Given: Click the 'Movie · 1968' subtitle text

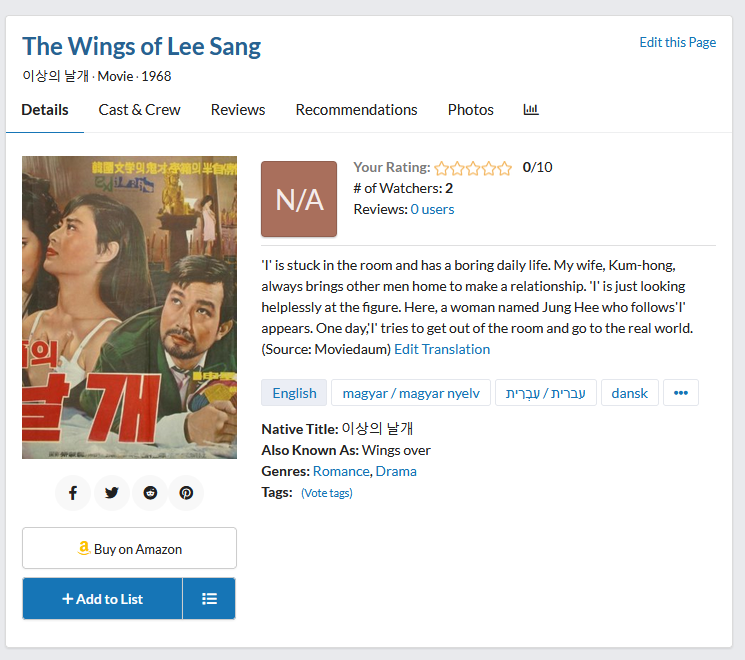Looking at the screenshot, I should 134,76.
